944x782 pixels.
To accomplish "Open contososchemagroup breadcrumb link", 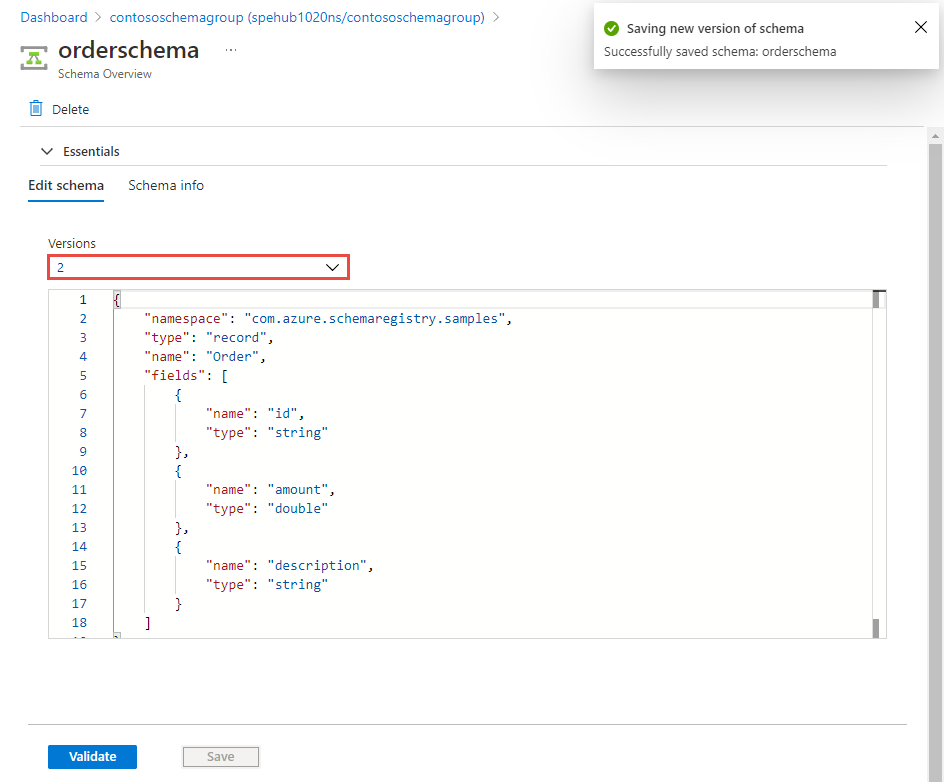I will (x=297, y=18).
